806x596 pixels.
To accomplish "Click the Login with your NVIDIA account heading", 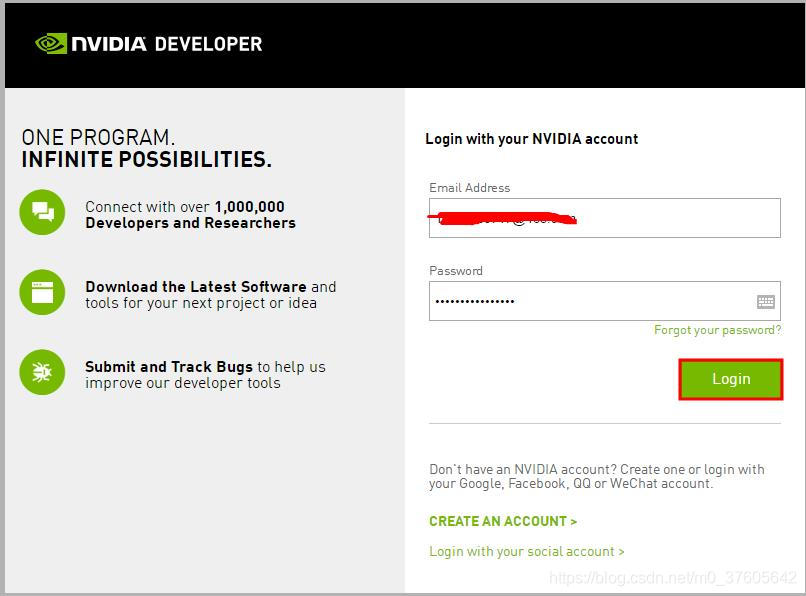I will click(x=532, y=139).
